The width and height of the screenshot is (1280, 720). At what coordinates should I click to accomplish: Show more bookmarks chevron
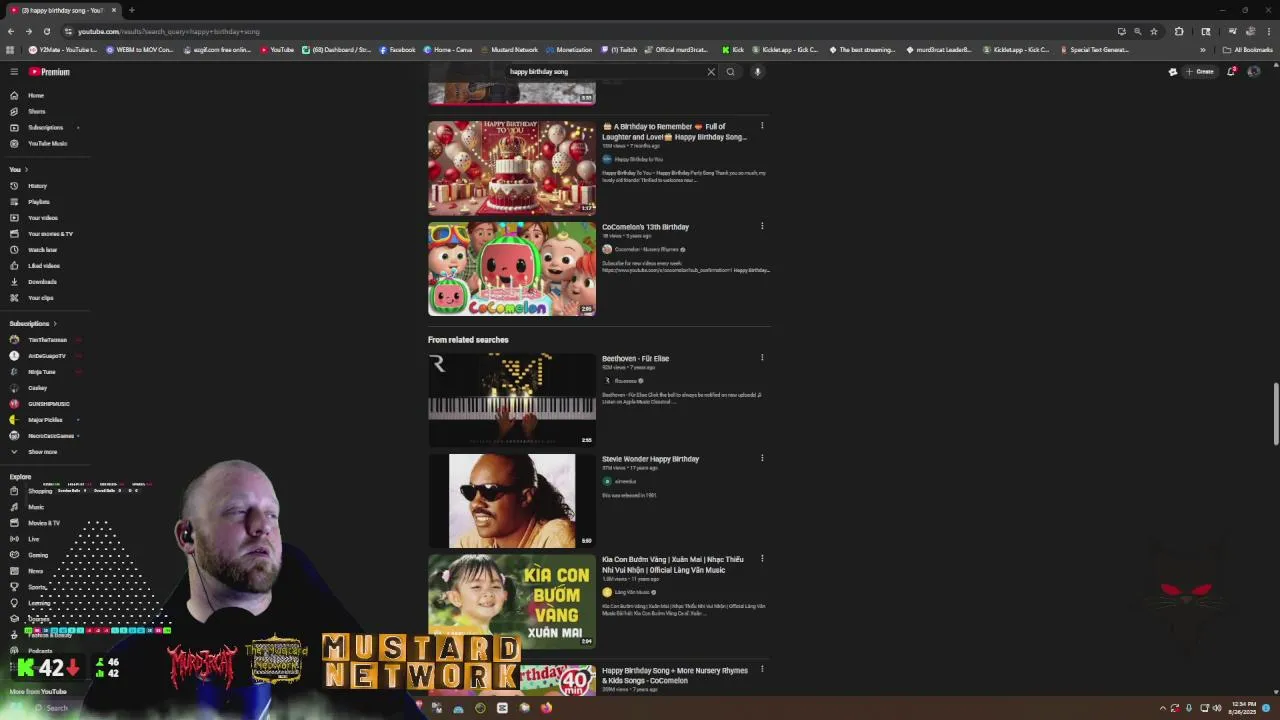1202,50
